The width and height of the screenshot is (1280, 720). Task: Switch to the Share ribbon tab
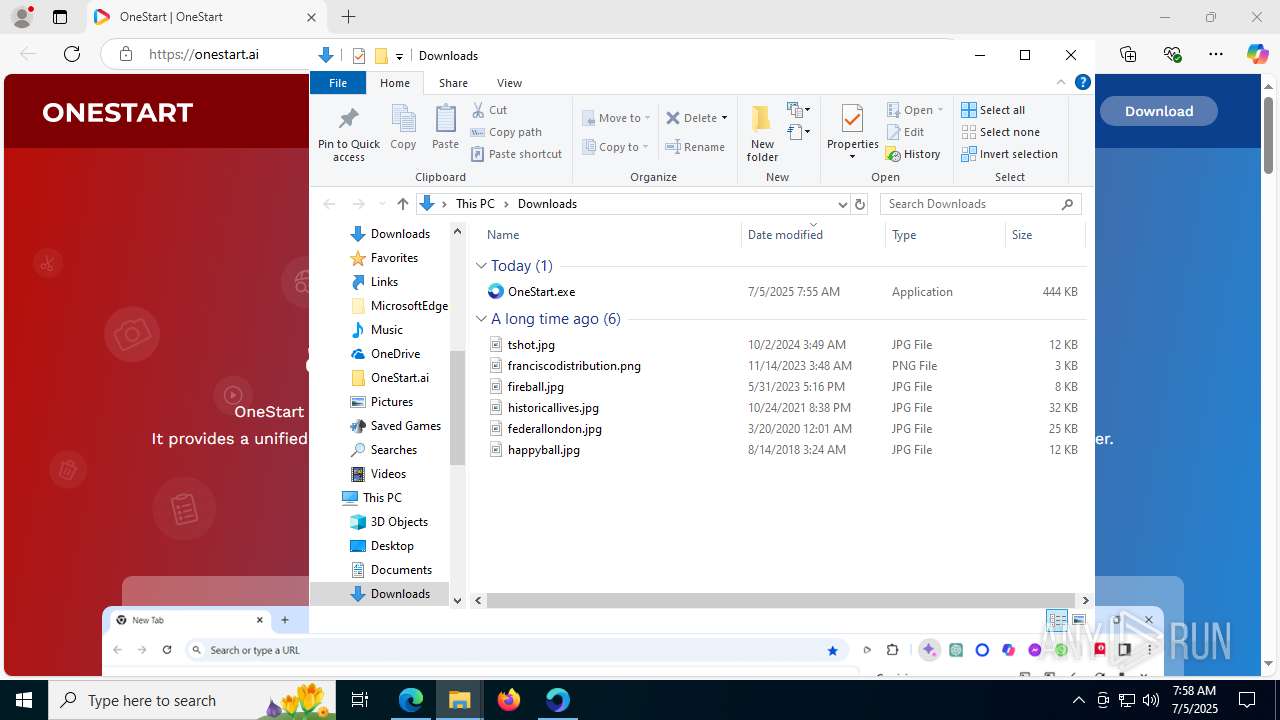[x=453, y=83]
